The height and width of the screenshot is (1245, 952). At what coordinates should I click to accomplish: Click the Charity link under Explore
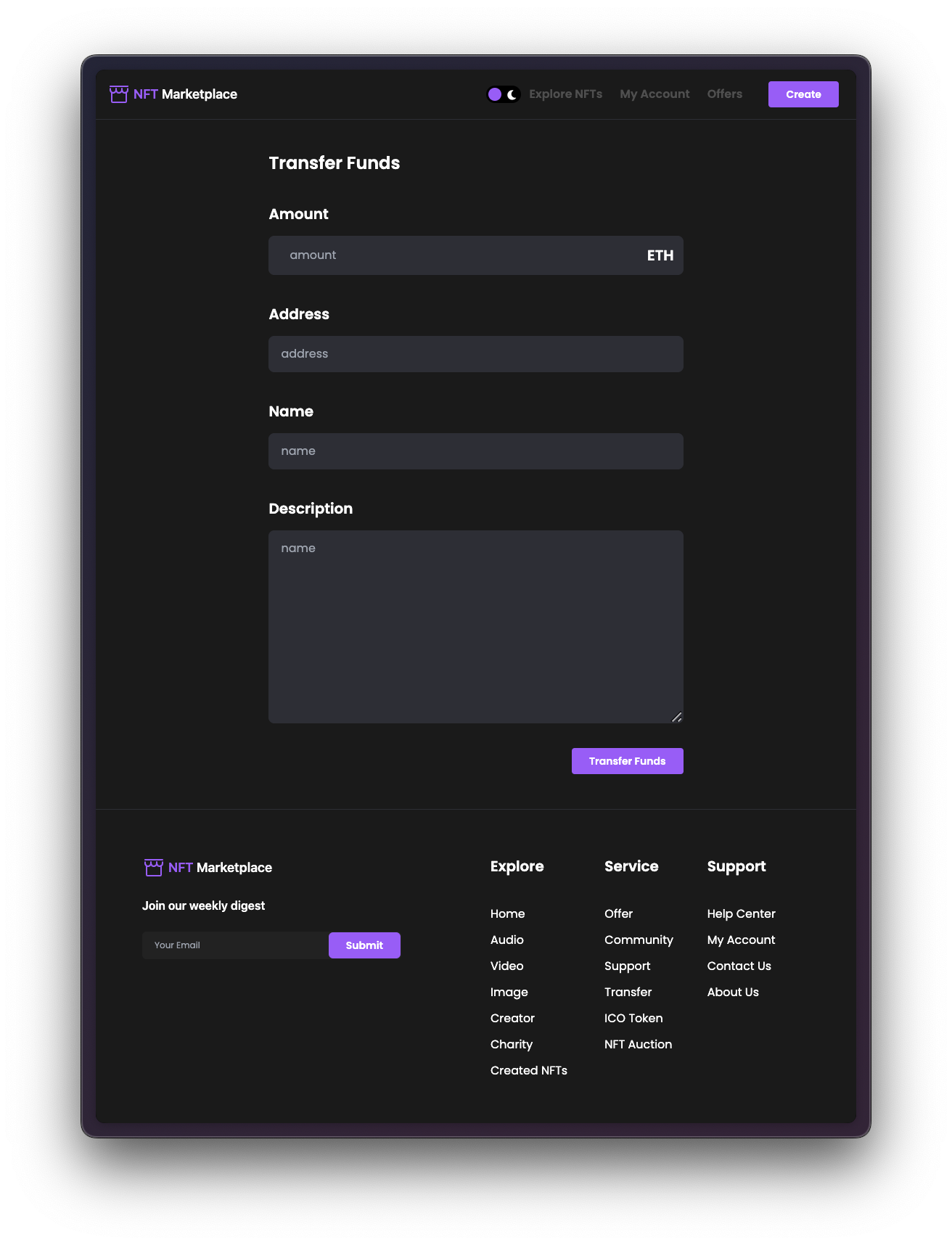click(512, 1044)
